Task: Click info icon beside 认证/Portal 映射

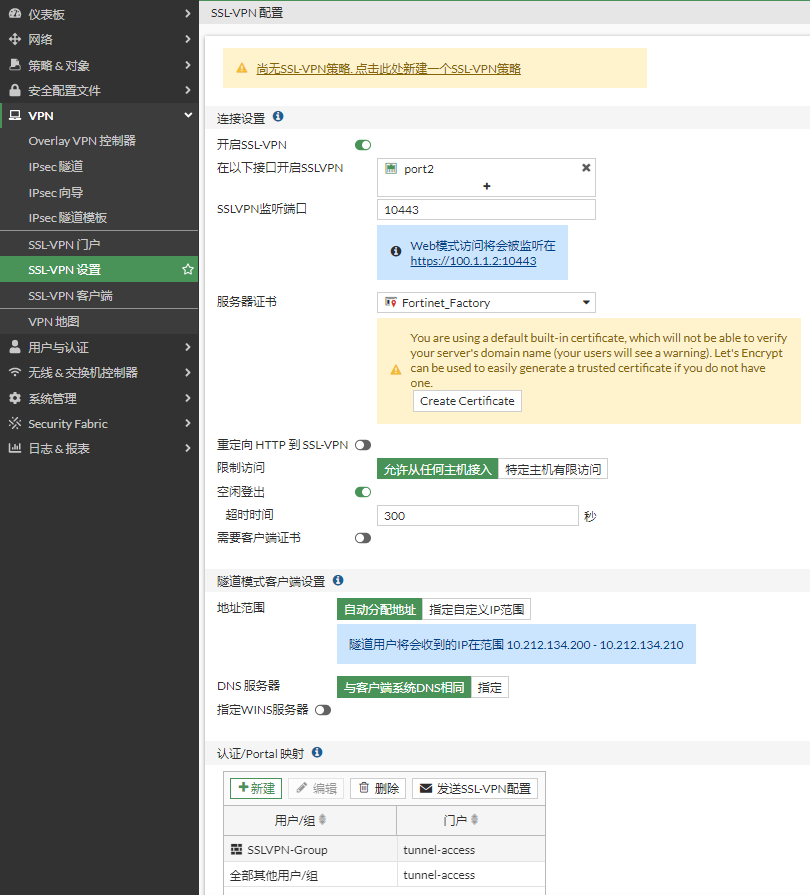Action: [317, 752]
